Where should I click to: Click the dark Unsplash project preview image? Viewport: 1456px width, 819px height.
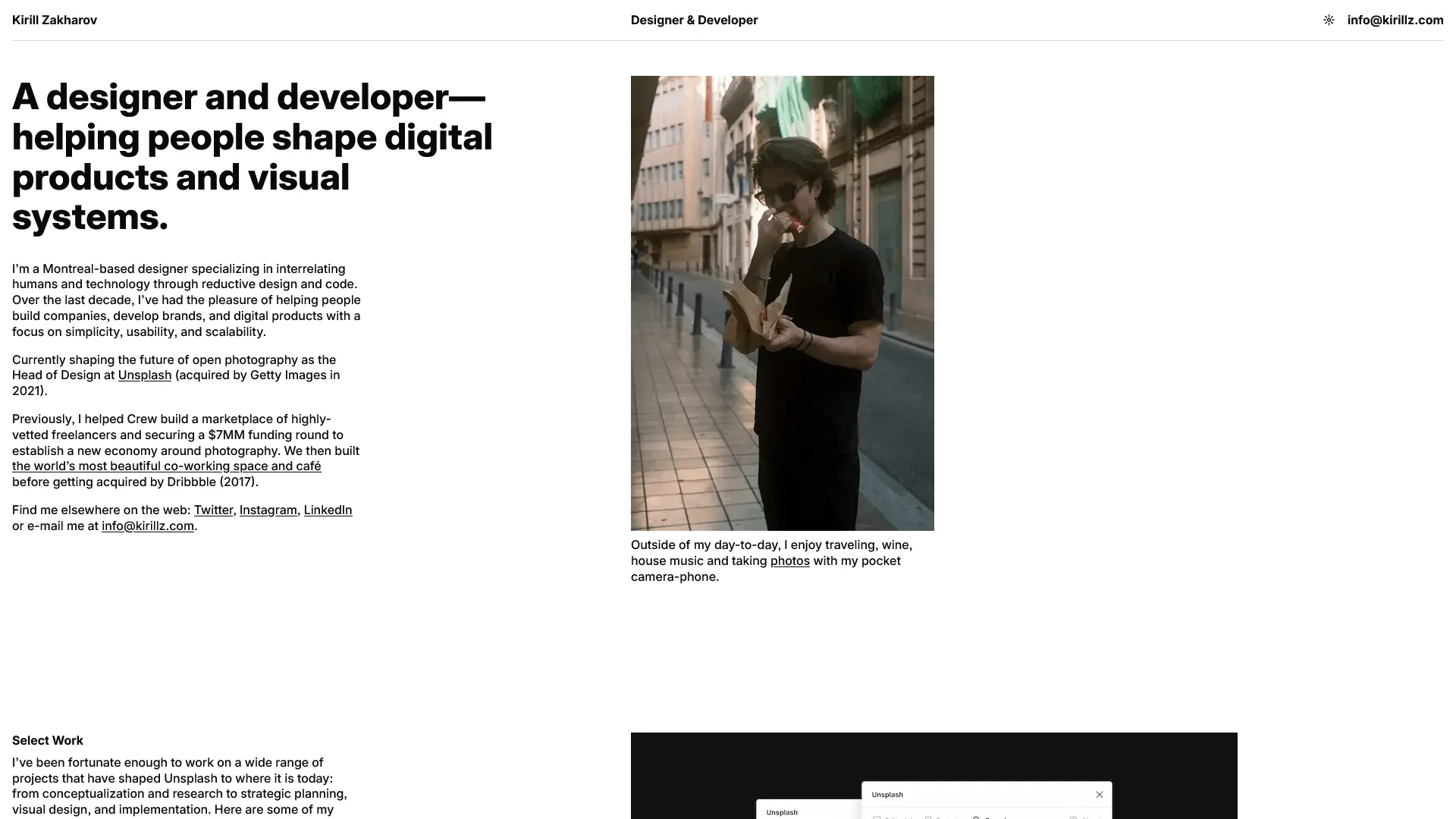pos(934,758)
